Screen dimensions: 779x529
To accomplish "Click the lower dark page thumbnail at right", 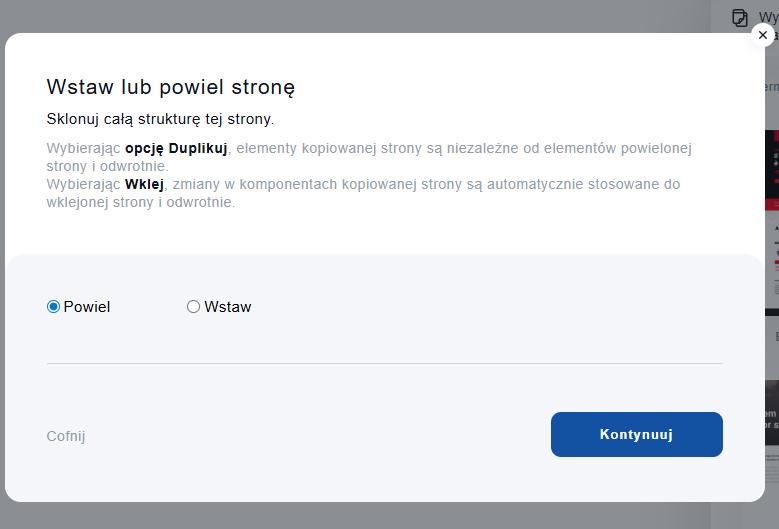I will pos(772,412).
